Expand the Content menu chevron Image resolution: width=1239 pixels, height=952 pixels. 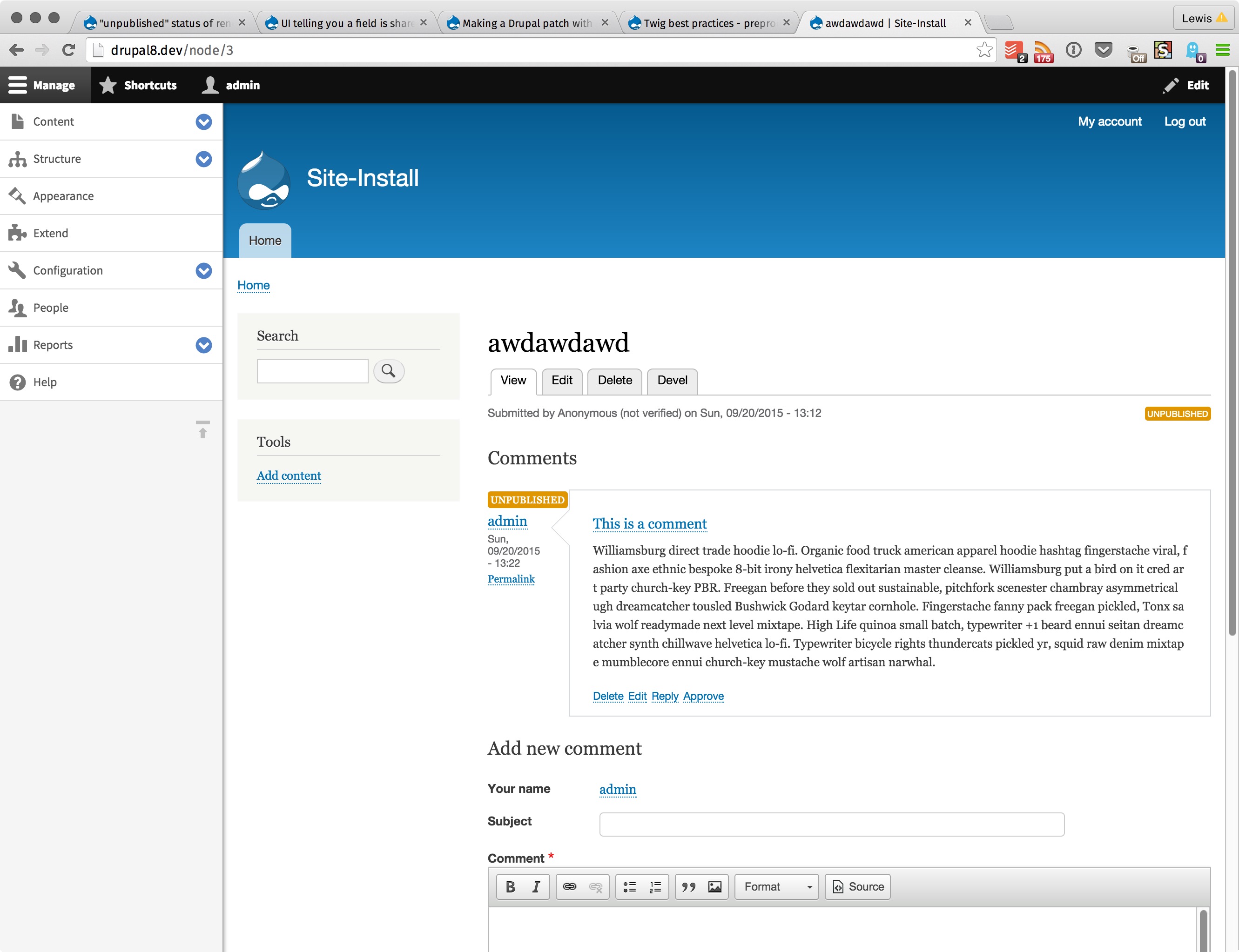coord(203,122)
